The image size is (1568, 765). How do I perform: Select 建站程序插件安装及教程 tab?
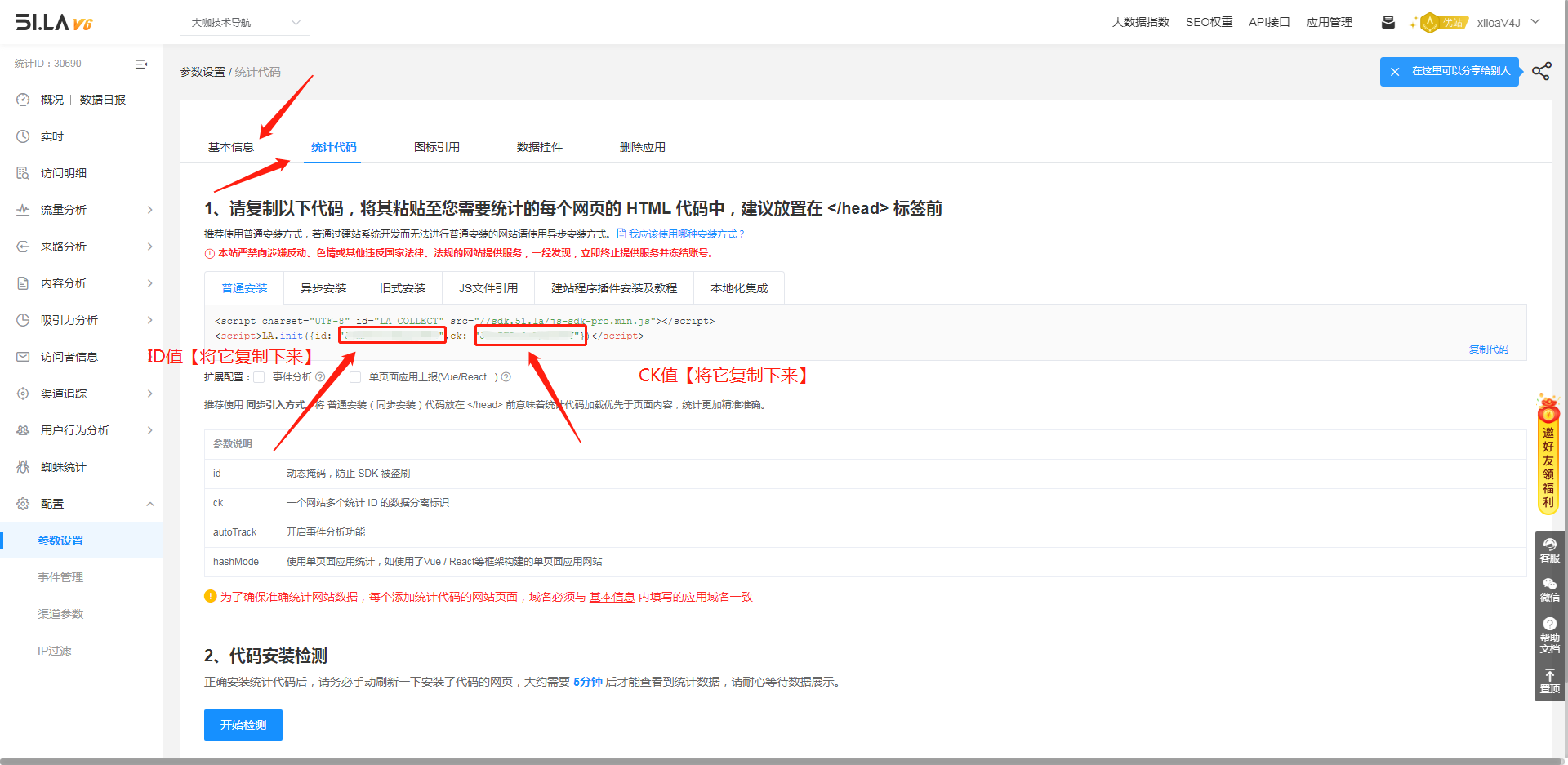[614, 288]
